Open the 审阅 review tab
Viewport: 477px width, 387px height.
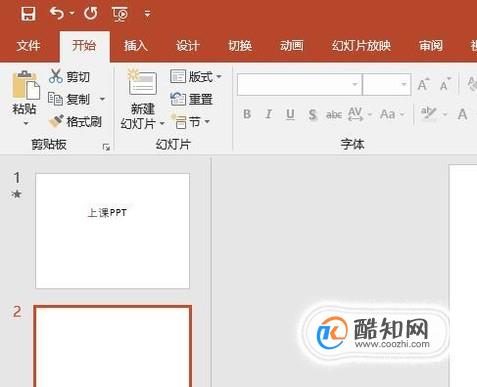[431, 45]
